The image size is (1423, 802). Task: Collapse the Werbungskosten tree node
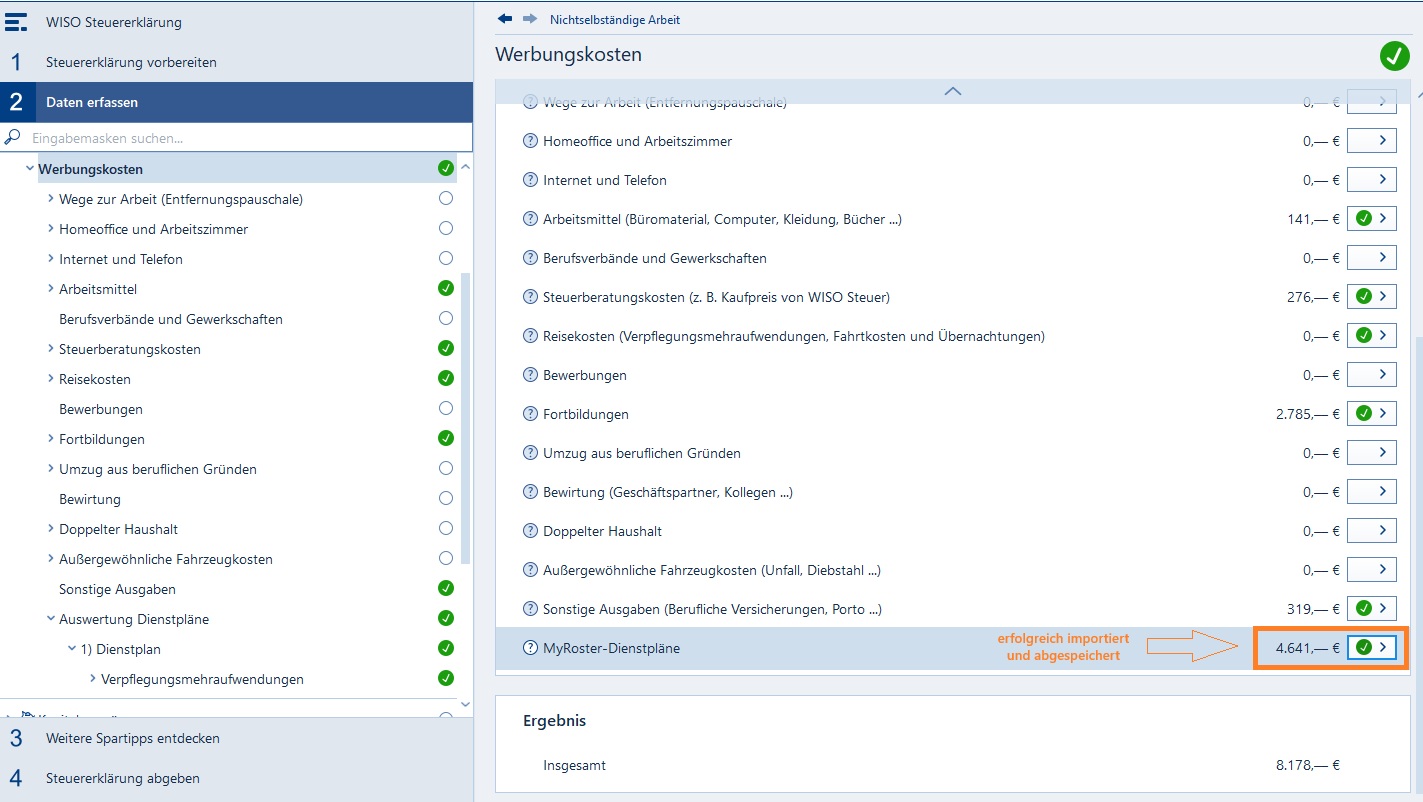click(x=30, y=169)
